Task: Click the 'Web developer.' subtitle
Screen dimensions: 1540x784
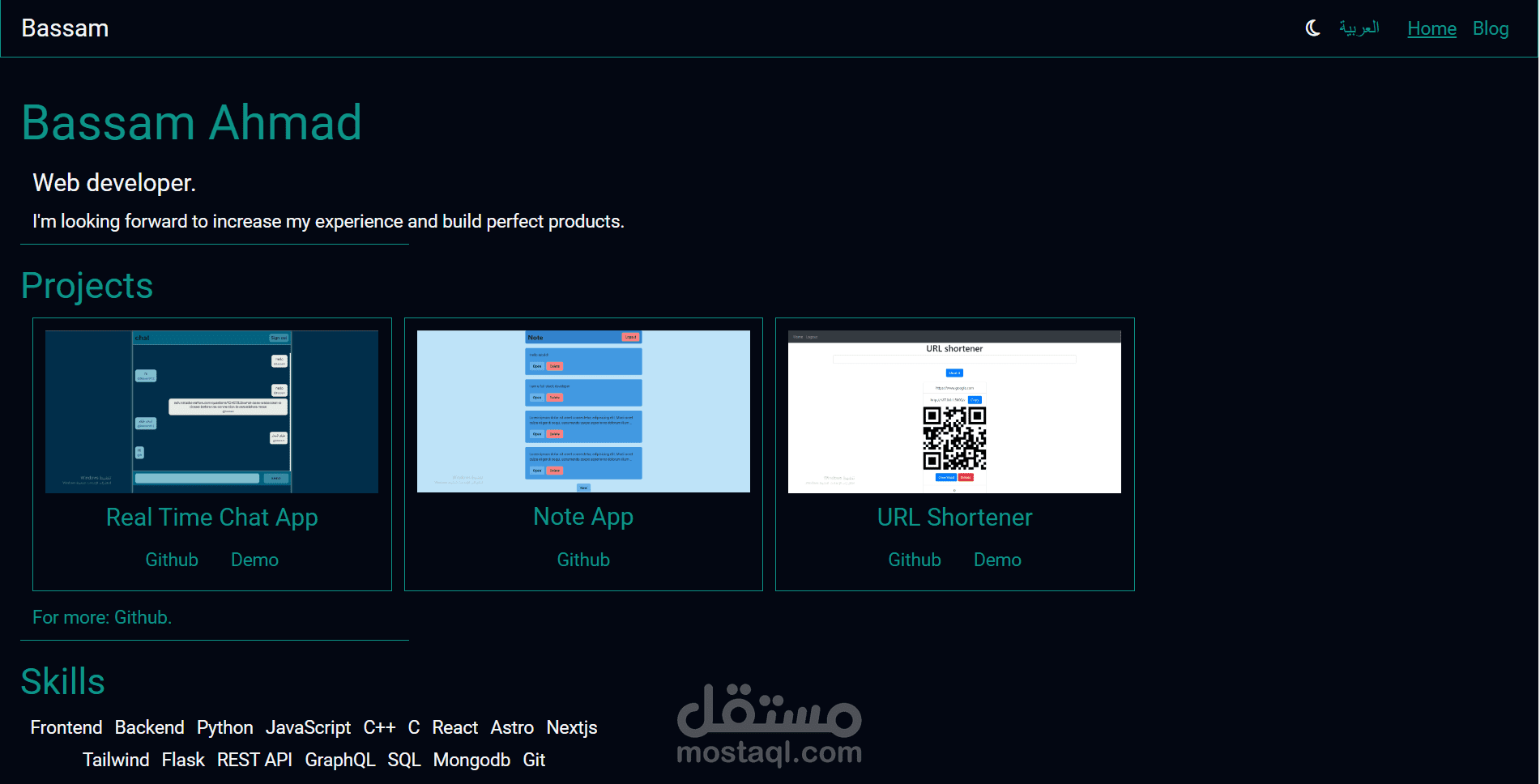Action: [x=114, y=183]
